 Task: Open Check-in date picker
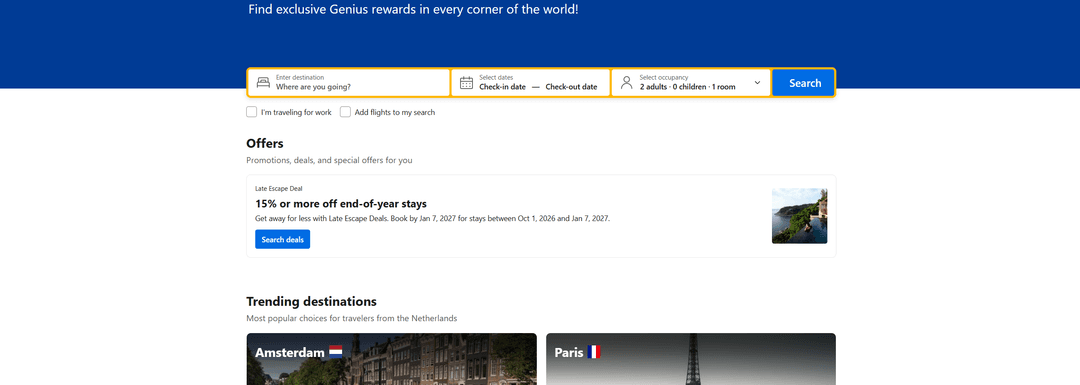point(502,87)
